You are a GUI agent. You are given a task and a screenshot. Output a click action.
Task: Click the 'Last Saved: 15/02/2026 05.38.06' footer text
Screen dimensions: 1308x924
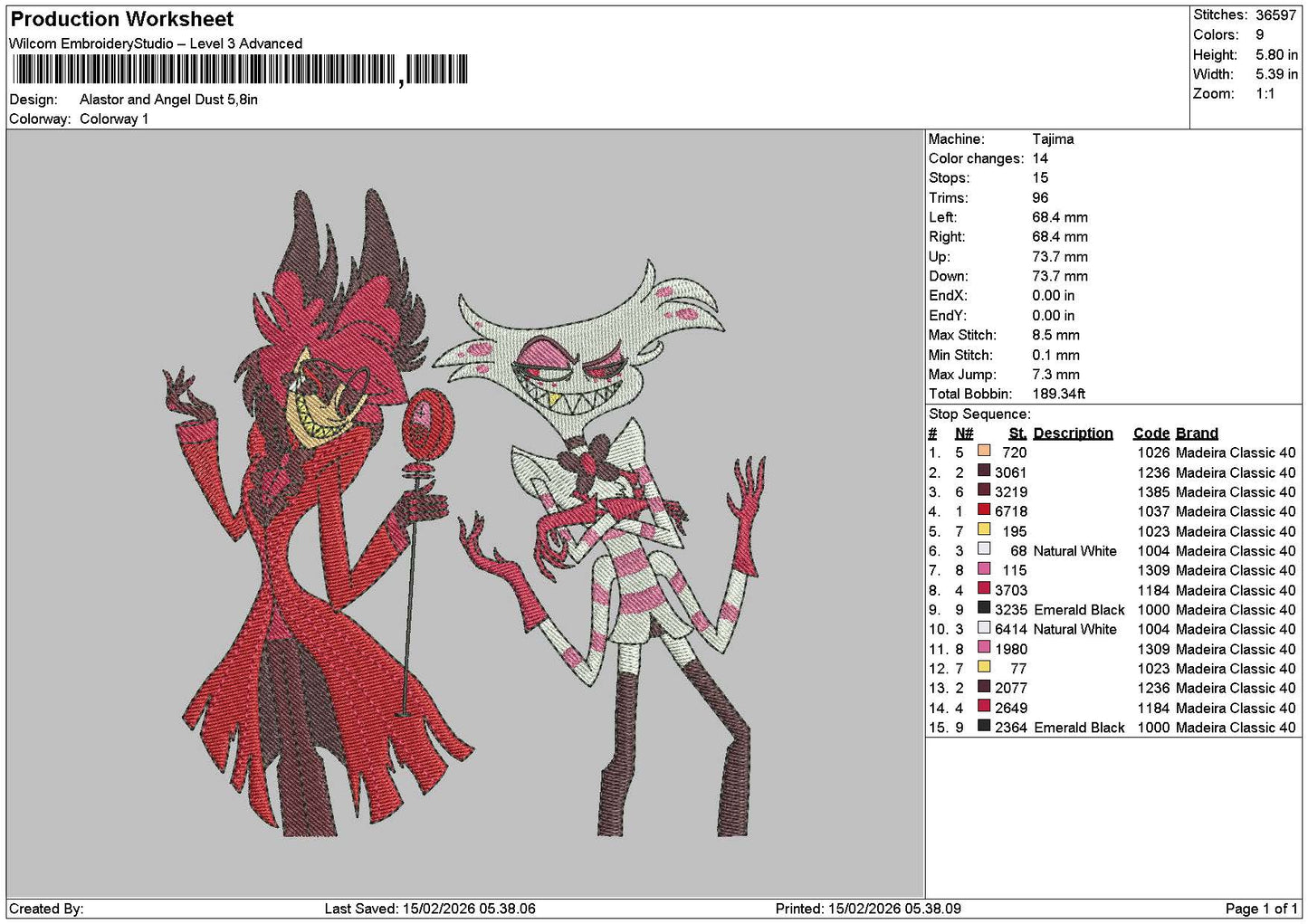pos(430,909)
